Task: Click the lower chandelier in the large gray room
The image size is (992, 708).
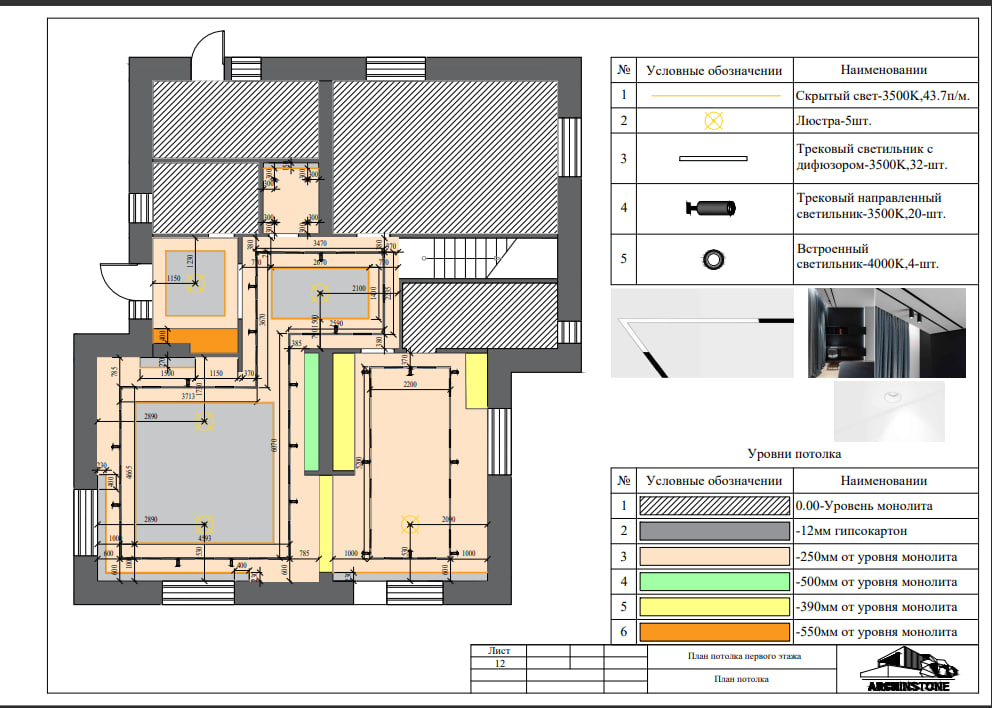Action: pos(204,525)
